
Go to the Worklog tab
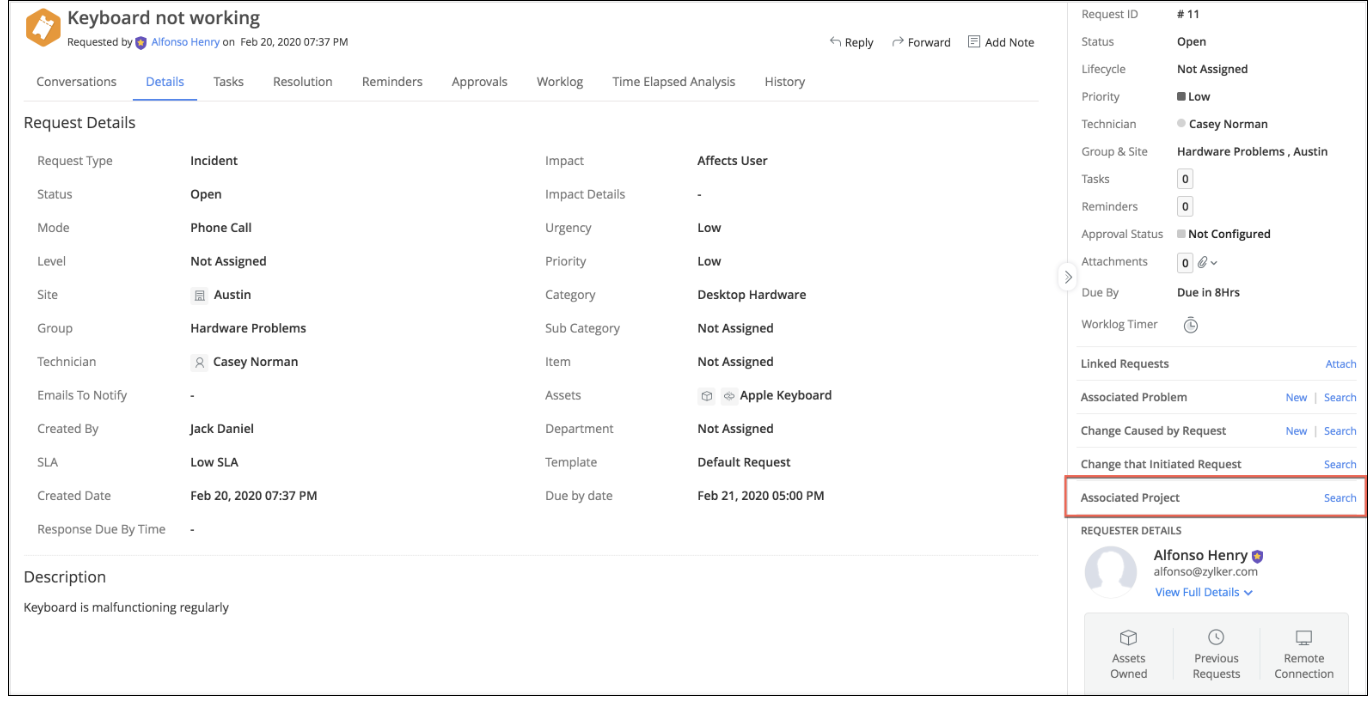tap(559, 82)
